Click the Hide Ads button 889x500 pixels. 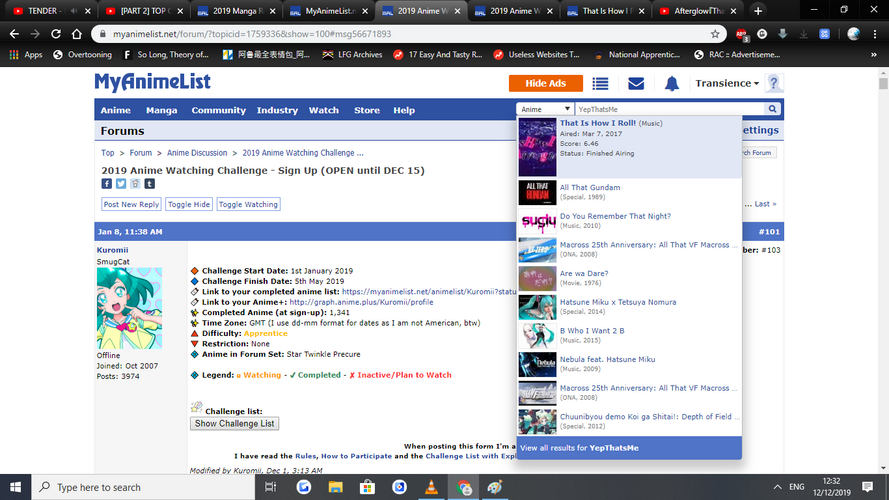tap(545, 84)
